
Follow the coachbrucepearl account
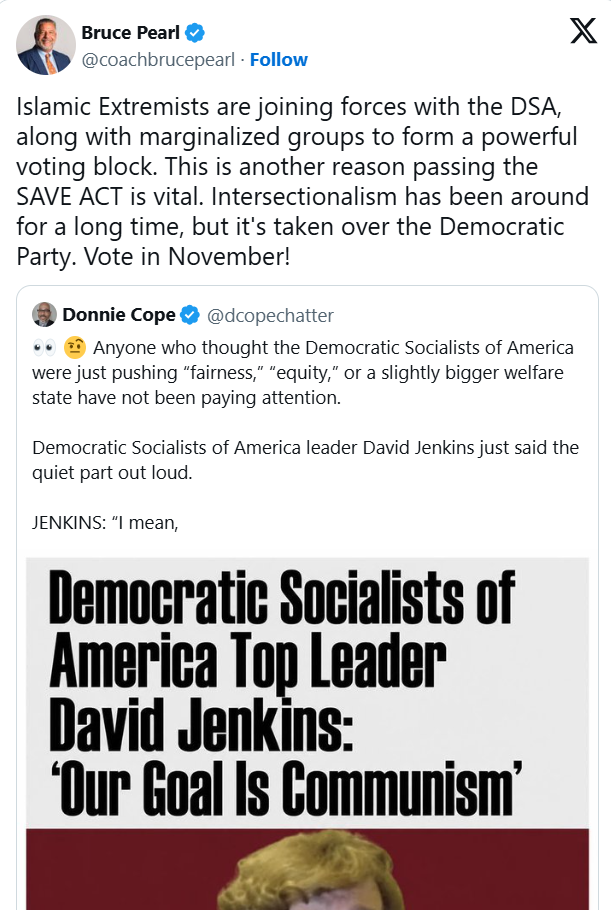coord(279,60)
